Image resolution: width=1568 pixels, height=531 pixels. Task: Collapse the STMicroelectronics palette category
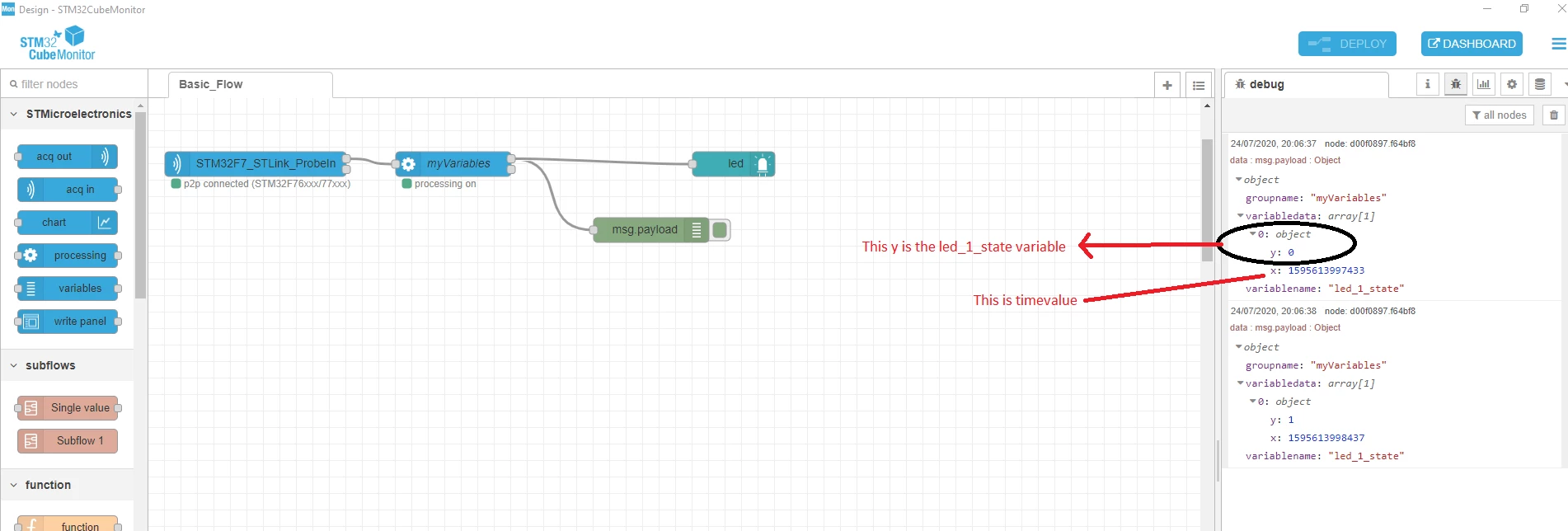(13, 114)
